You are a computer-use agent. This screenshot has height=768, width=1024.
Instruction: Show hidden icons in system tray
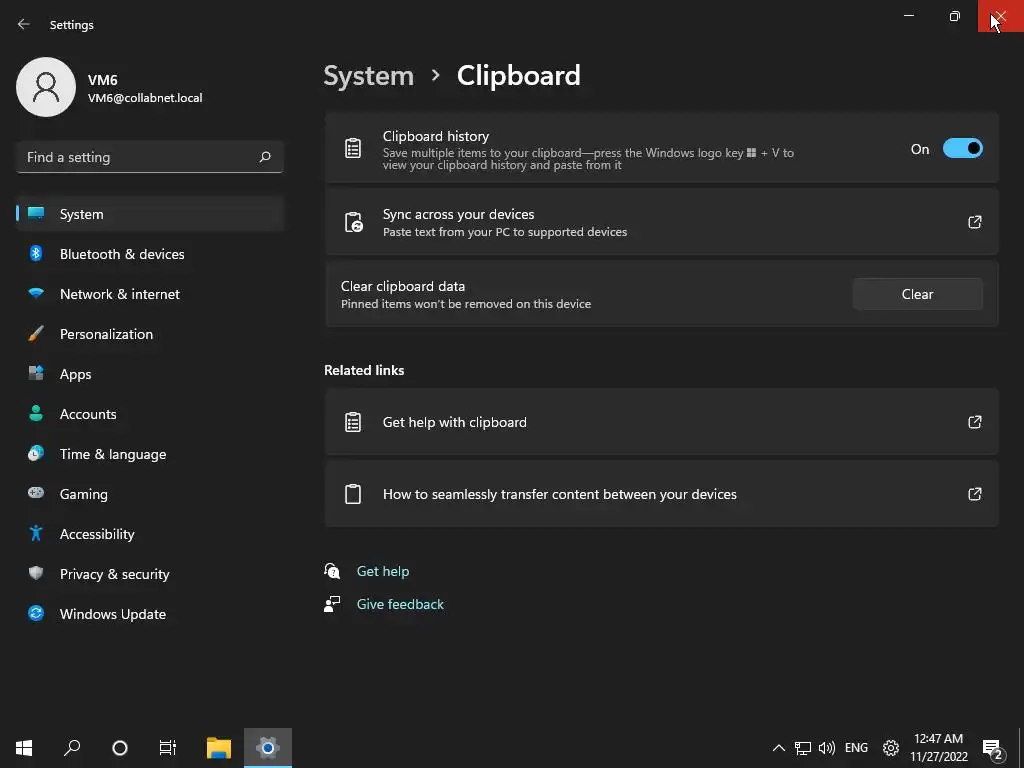click(x=778, y=748)
